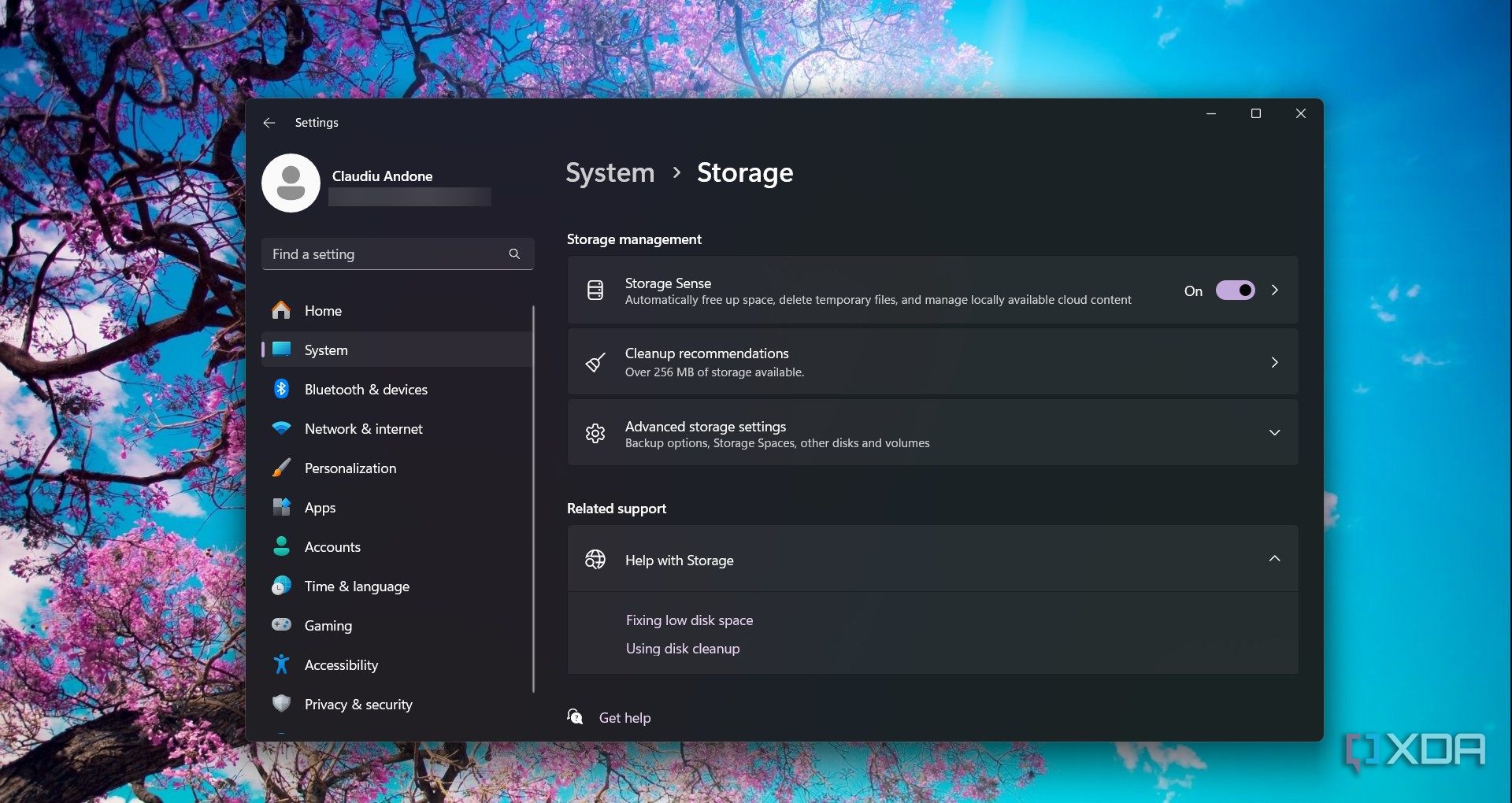Click the back arrow in Settings
The image size is (1512, 803).
(269, 123)
